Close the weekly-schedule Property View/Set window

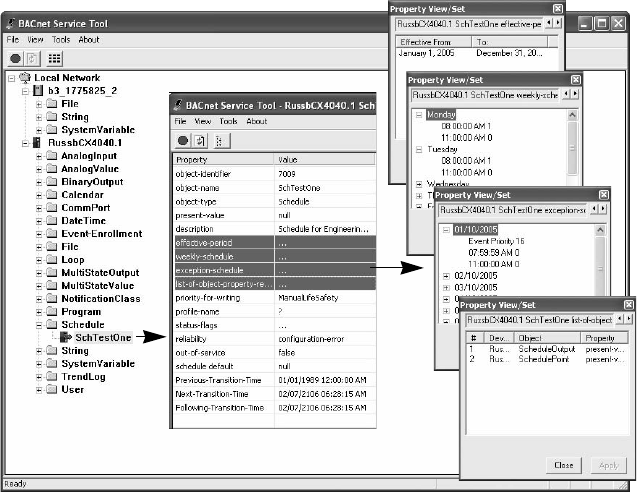(576, 80)
